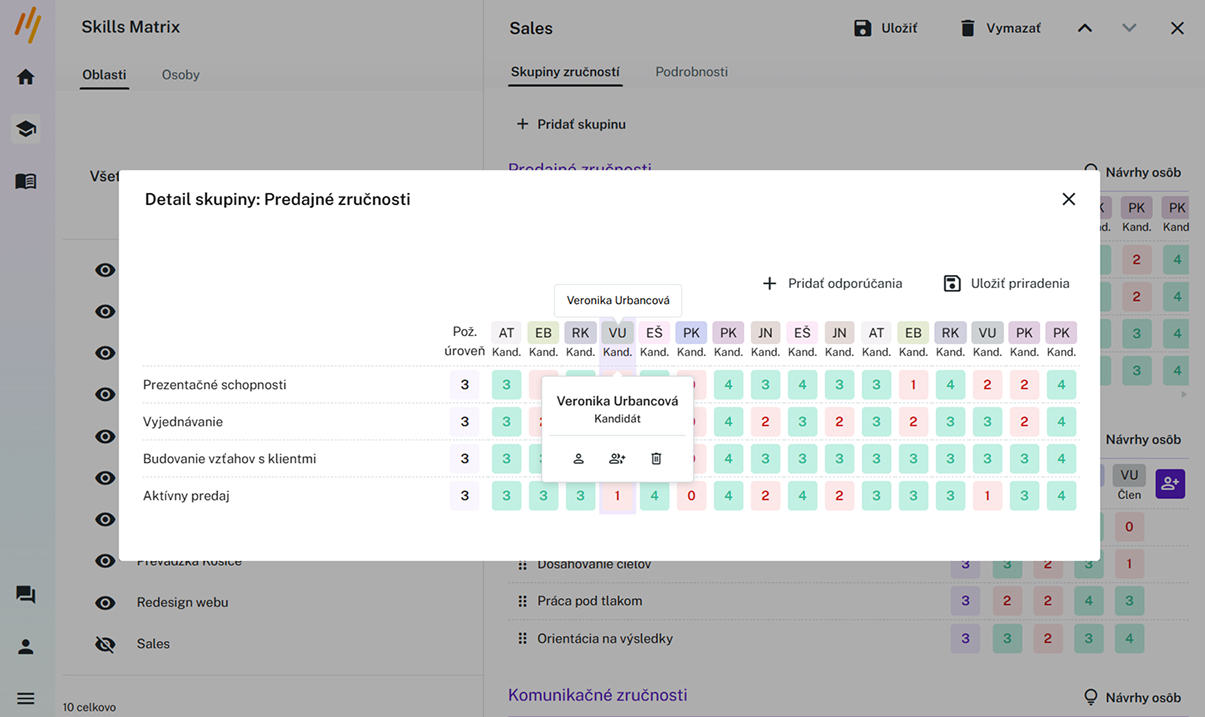Toggle visibility of Redesign webu area
The width and height of the screenshot is (1205, 717).
point(105,603)
